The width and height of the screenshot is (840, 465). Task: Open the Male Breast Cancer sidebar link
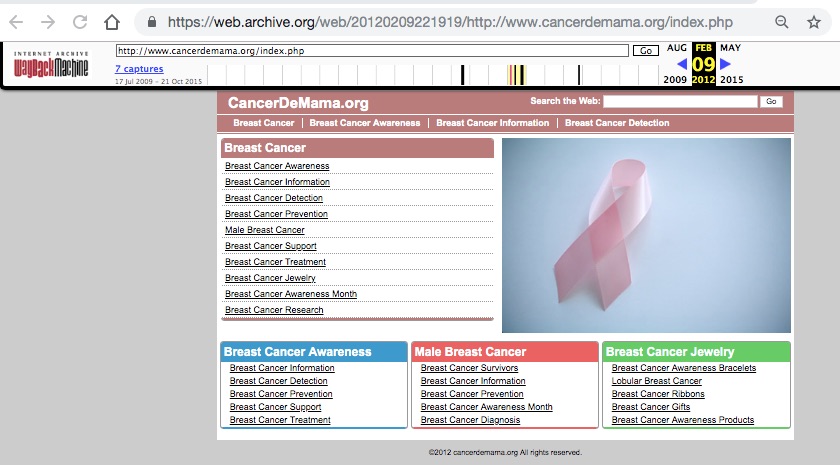click(x=265, y=230)
